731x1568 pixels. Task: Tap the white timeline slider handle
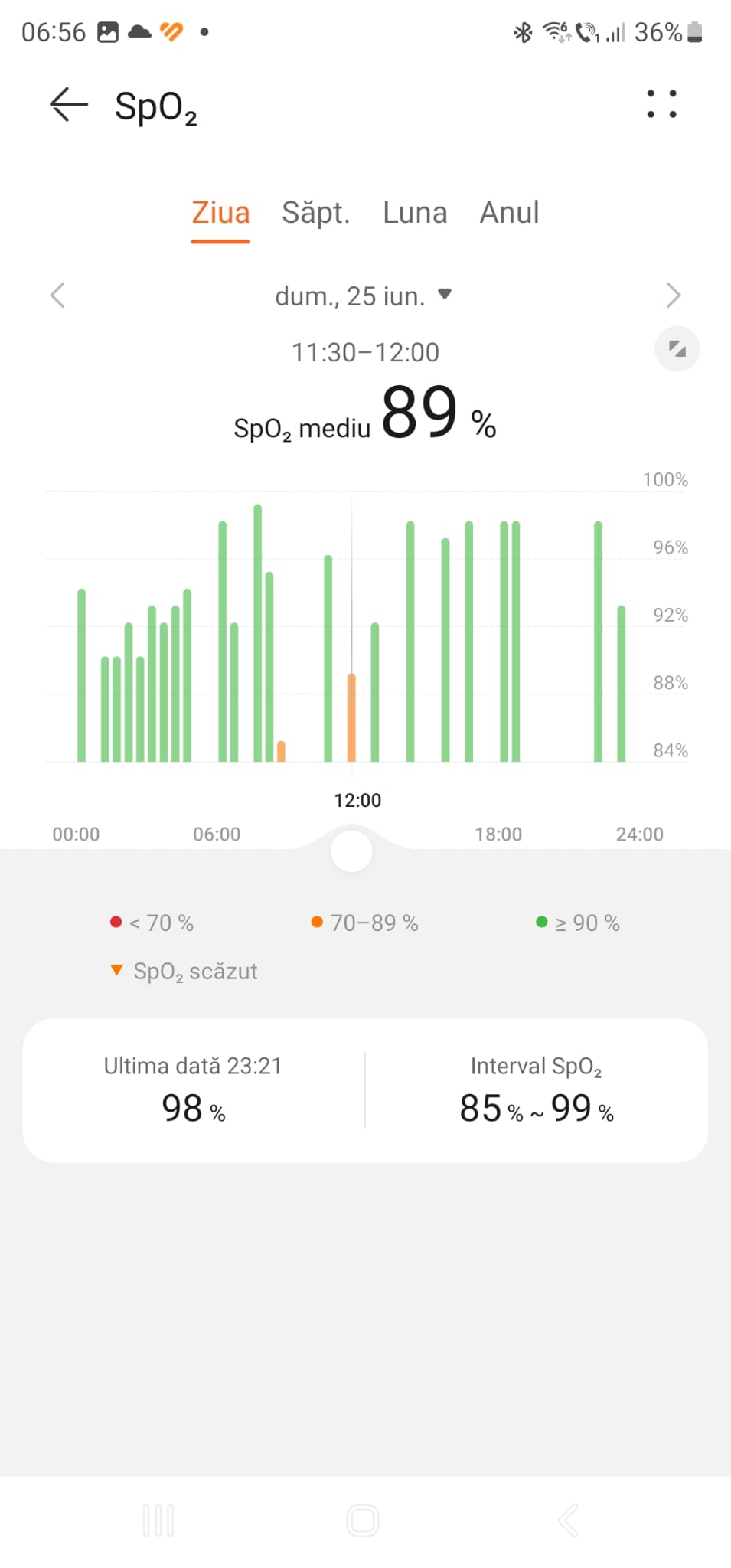click(351, 851)
